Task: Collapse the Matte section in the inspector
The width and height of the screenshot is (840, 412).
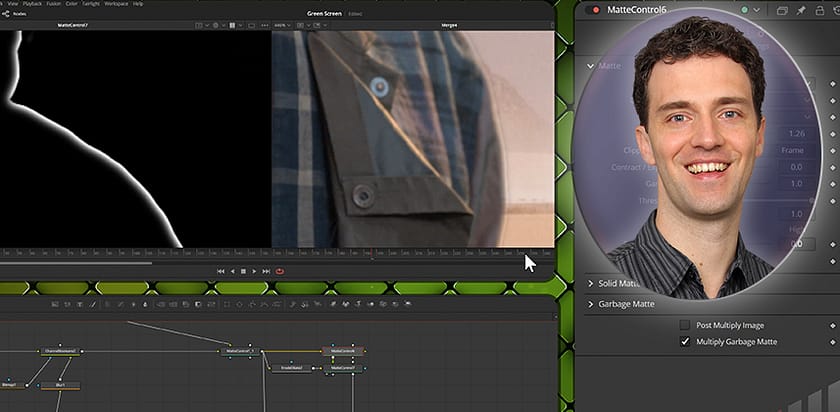Action: [x=590, y=66]
